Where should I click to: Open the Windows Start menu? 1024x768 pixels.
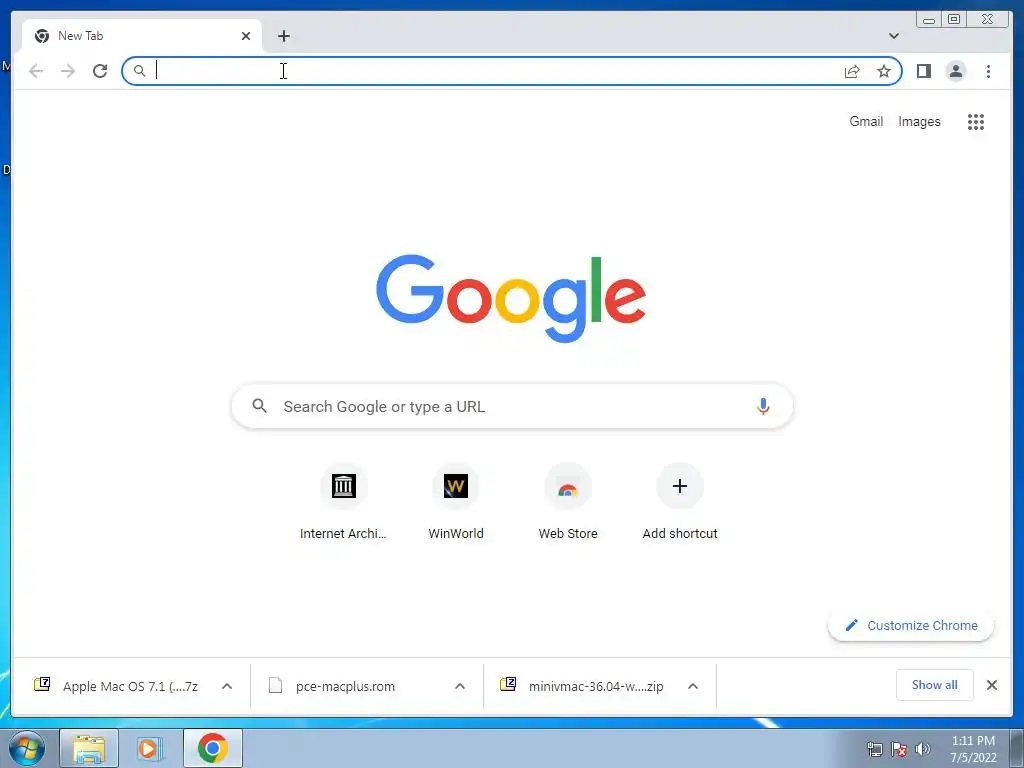coord(27,748)
